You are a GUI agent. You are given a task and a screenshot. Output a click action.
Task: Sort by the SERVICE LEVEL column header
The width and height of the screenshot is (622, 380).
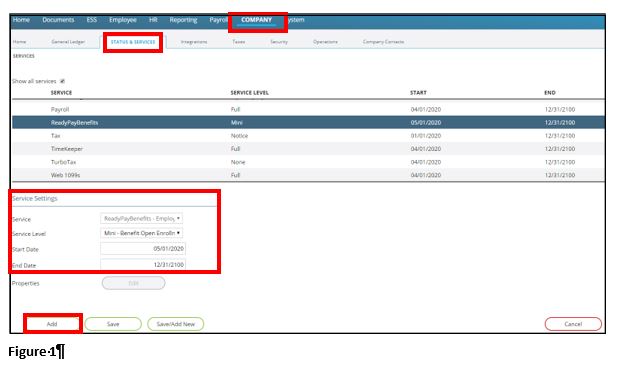250,93
